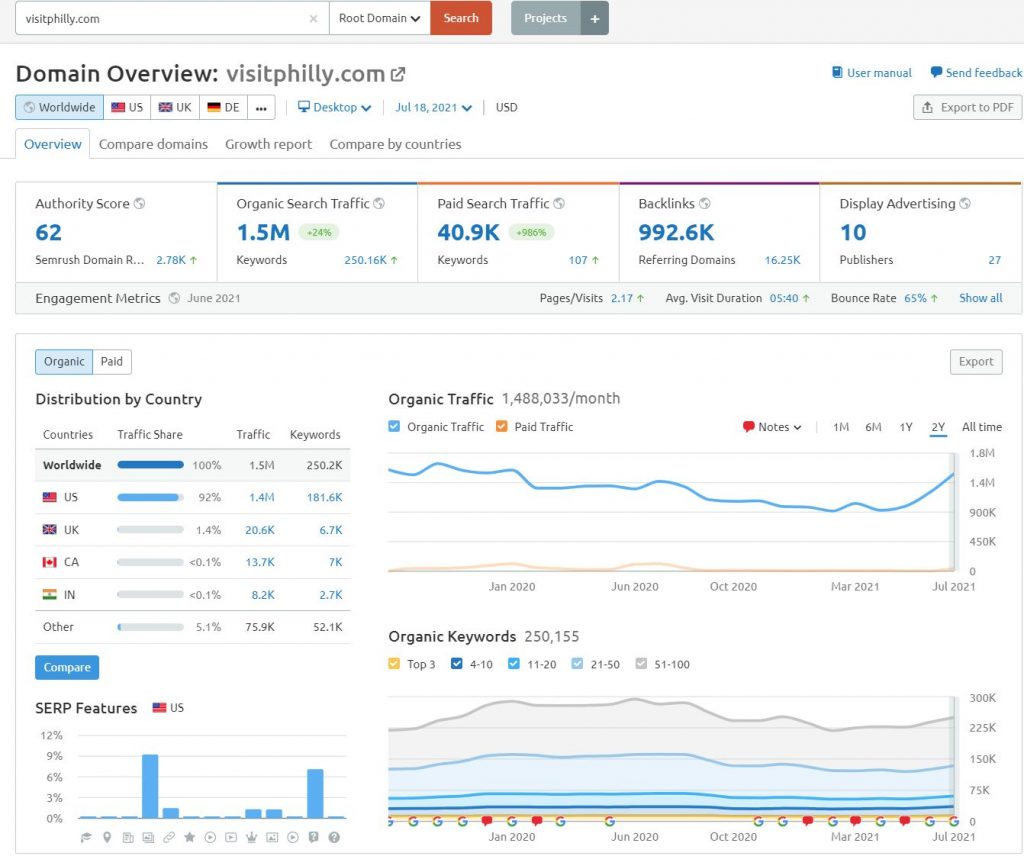The width and height of the screenshot is (1024, 856).
Task: Open the Root Domain dropdown
Action: [x=379, y=18]
